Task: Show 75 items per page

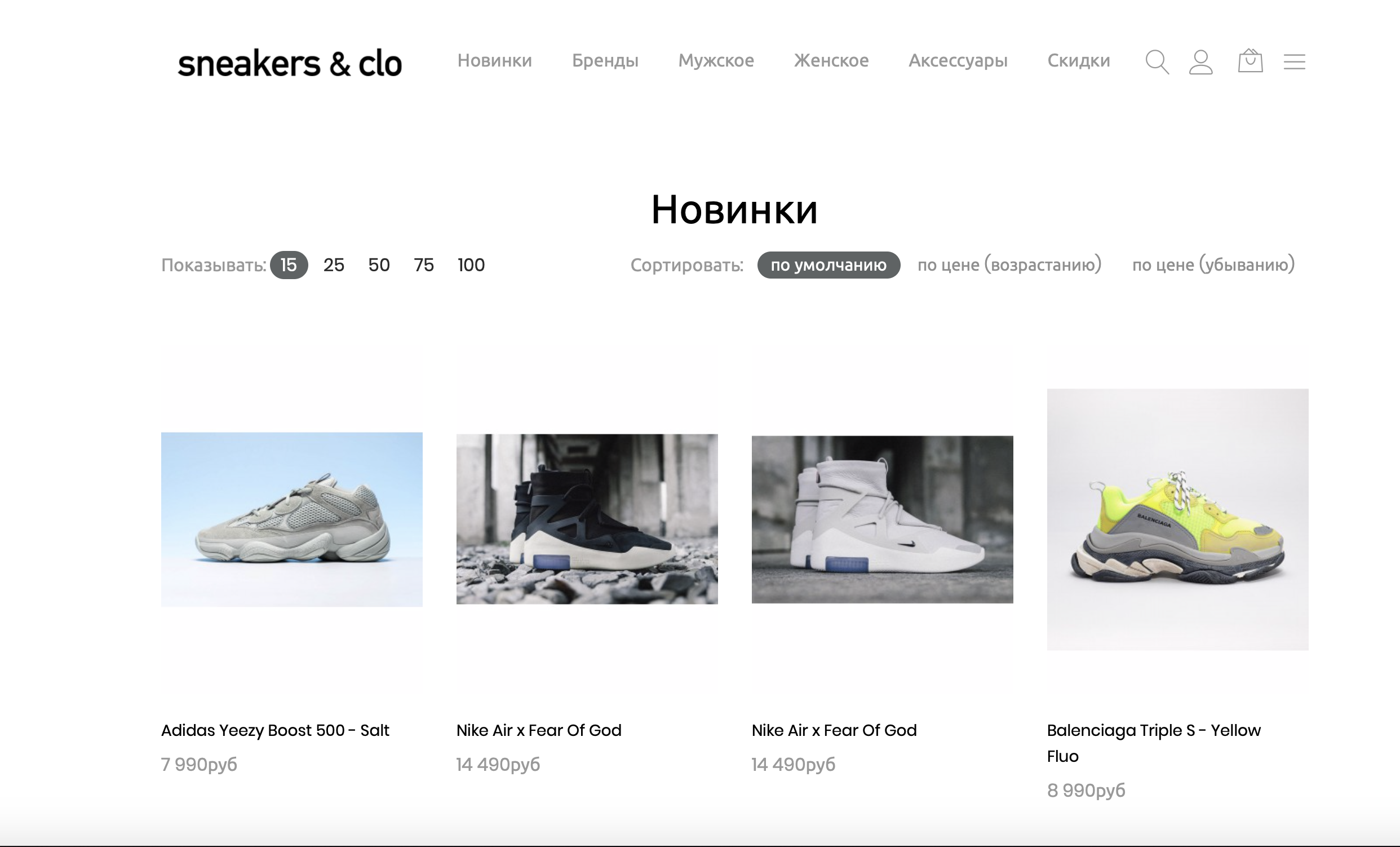Action: click(x=424, y=265)
